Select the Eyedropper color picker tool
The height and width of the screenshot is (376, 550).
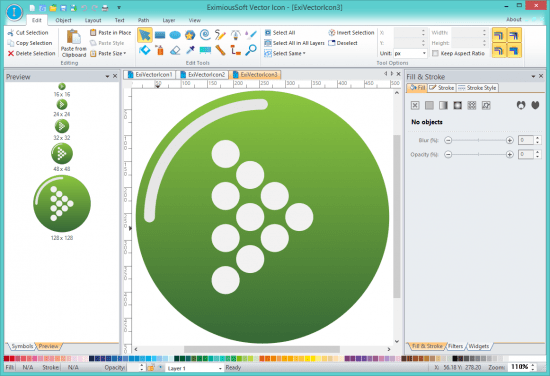pos(190,50)
